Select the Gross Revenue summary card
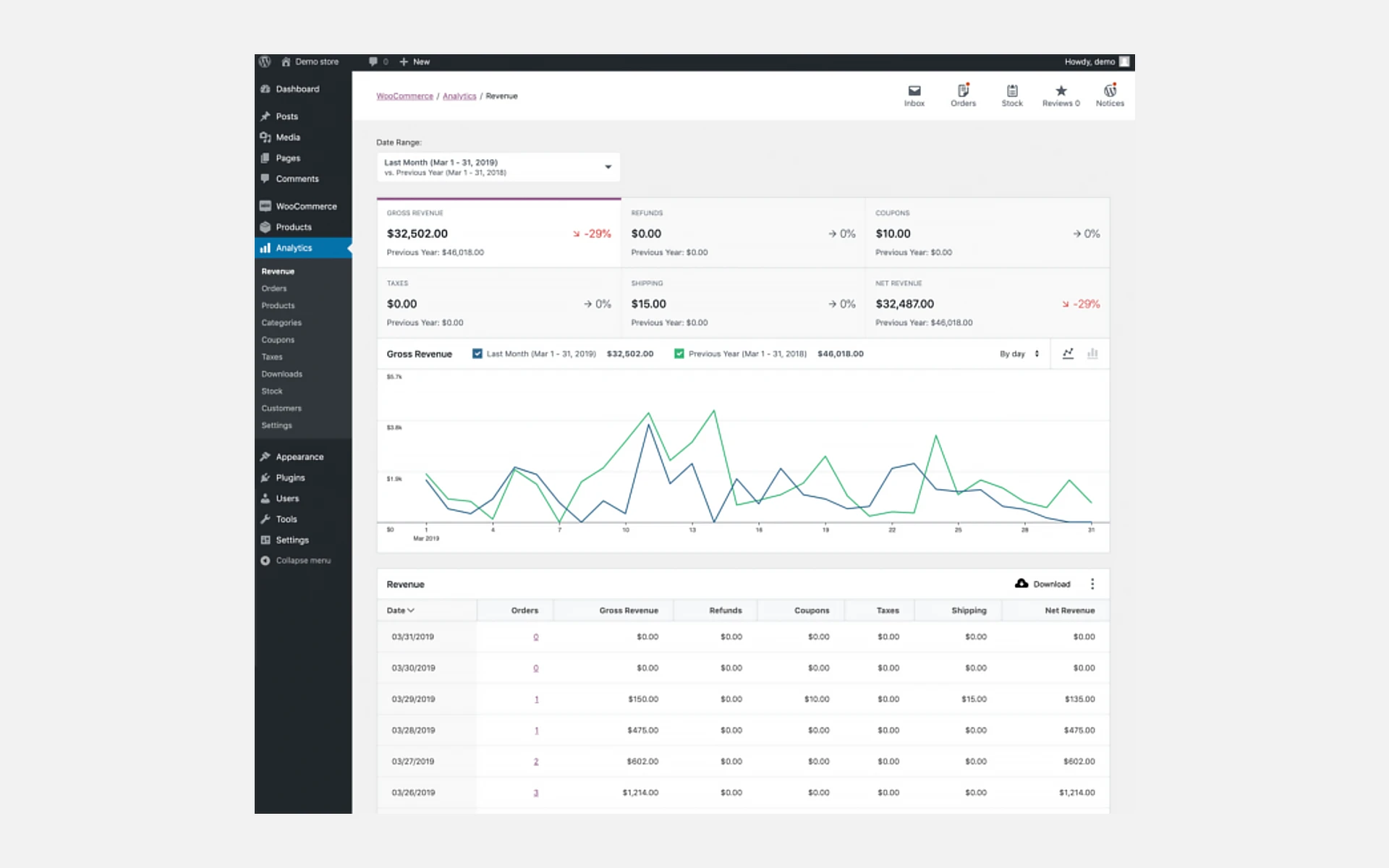1389x868 pixels. [x=498, y=233]
